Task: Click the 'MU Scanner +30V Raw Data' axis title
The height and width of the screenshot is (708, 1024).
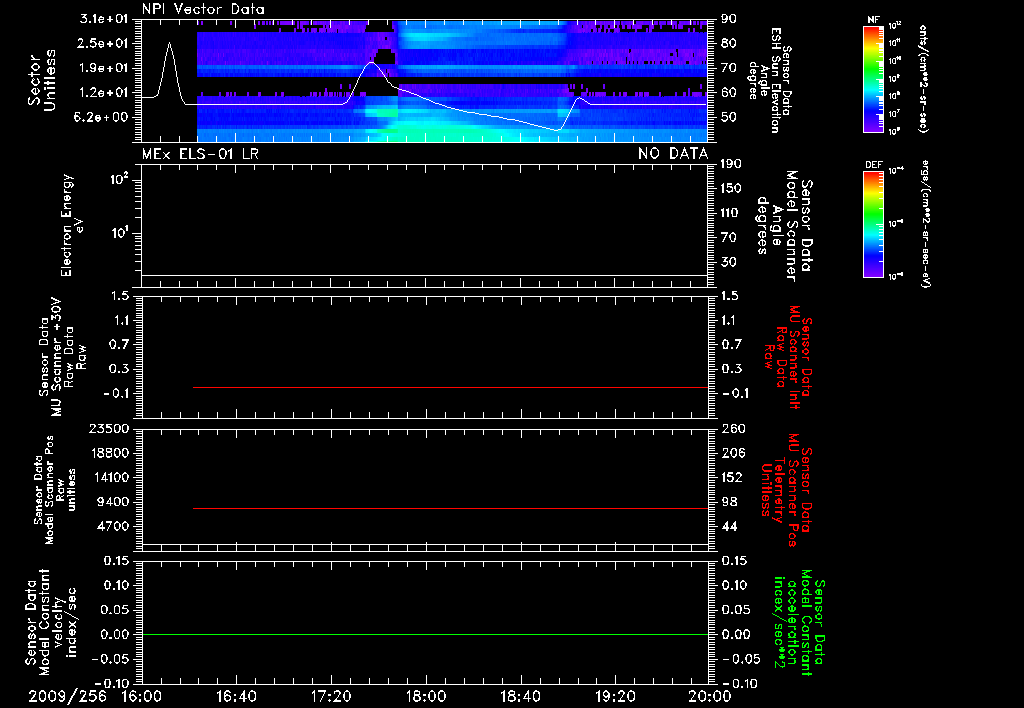Action: point(62,357)
